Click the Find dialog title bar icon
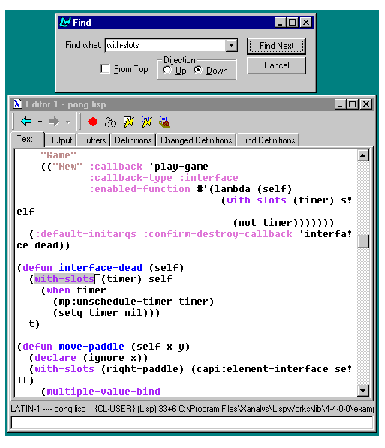This screenshot has height=448, width=385. point(65,22)
